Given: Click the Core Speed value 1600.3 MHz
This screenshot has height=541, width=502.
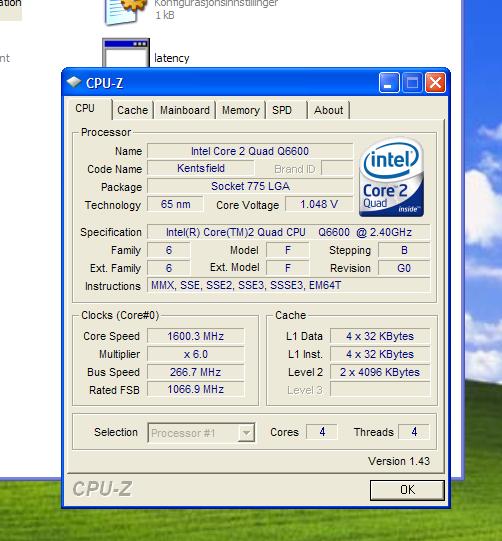Looking at the screenshot, I should click(x=196, y=336).
